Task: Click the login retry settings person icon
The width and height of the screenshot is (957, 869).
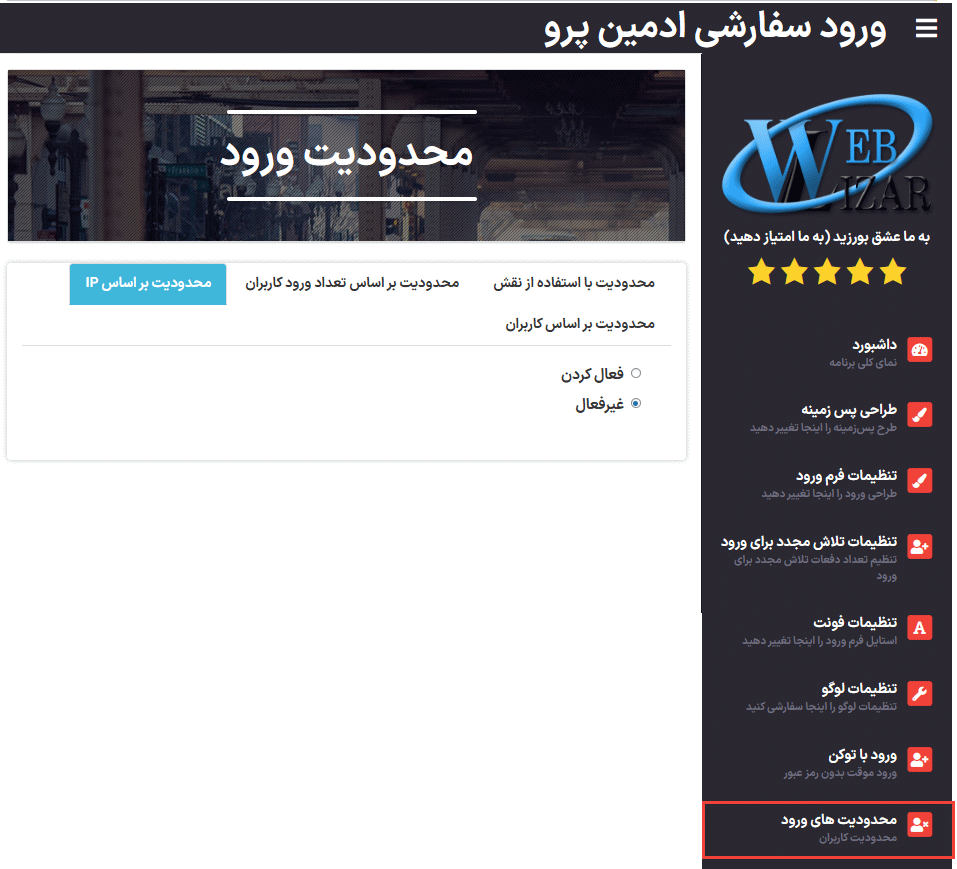Action: pyautogui.click(x=919, y=546)
